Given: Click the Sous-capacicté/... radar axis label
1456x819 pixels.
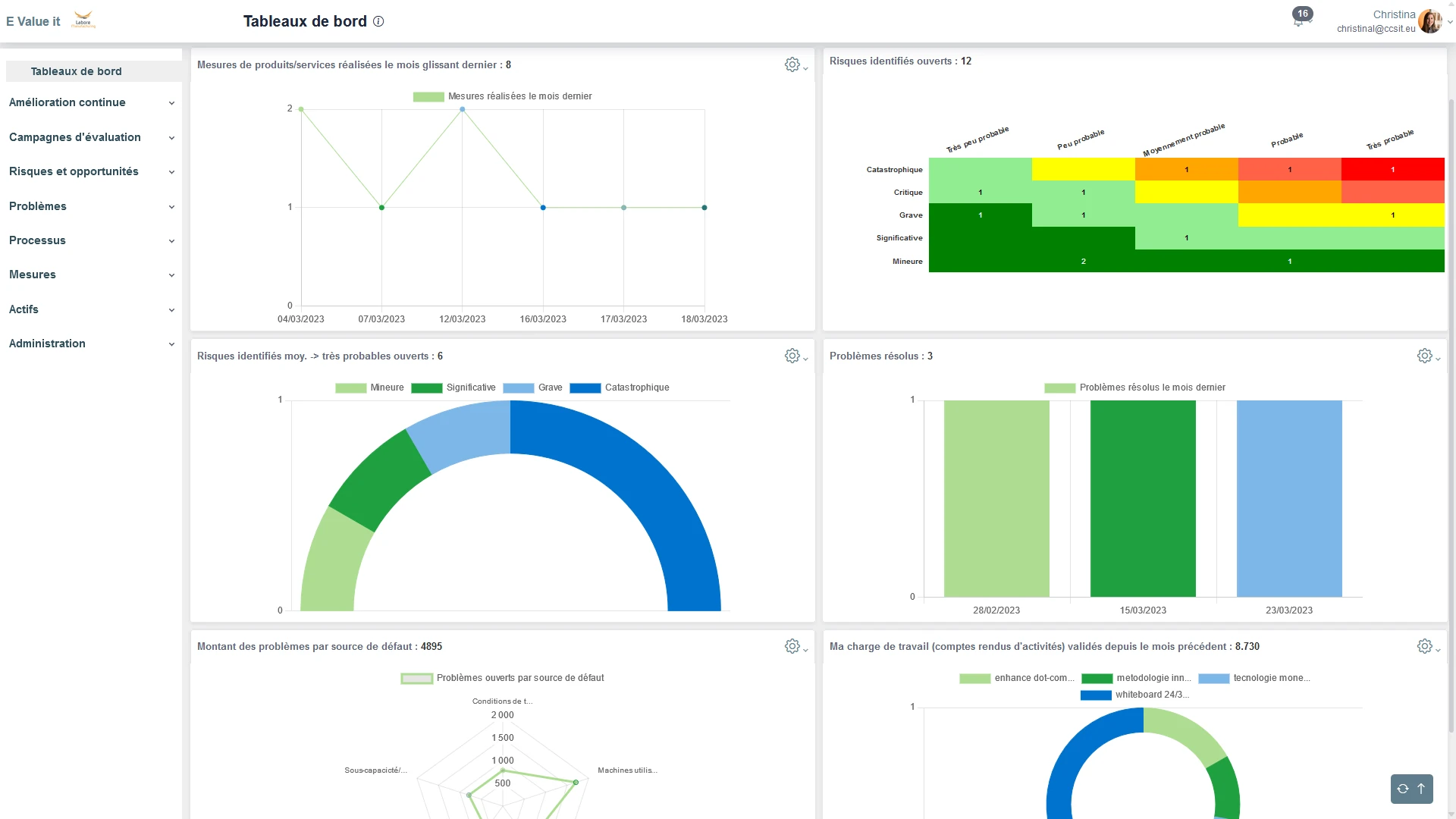Looking at the screenshot, I should tap(375, 770).
